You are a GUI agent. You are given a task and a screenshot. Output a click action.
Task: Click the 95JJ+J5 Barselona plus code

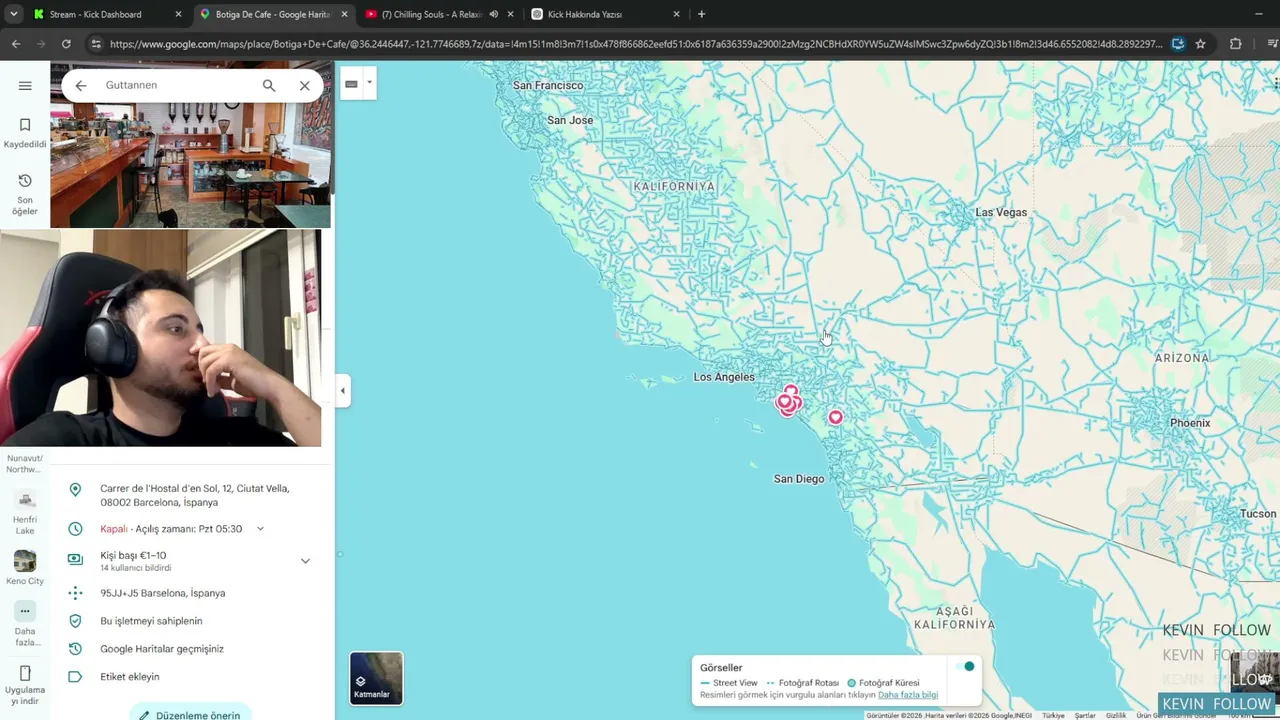point(163,593)
